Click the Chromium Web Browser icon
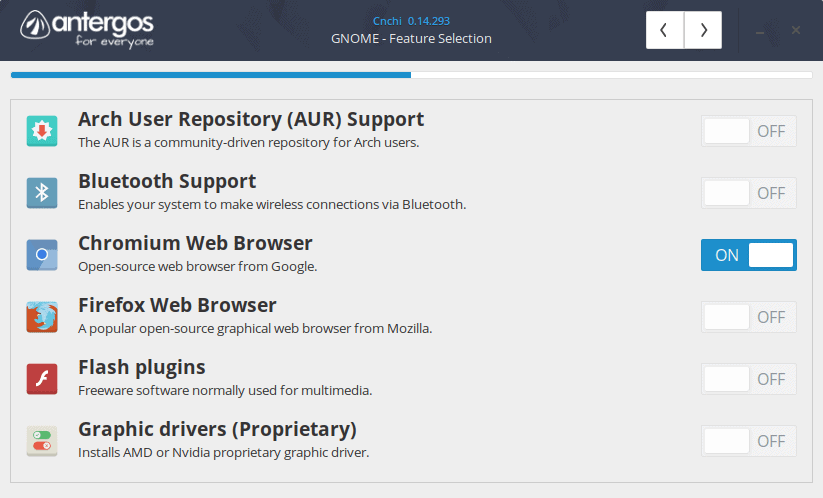Viewport: 823px width, 498px height. tap(42, 255)
